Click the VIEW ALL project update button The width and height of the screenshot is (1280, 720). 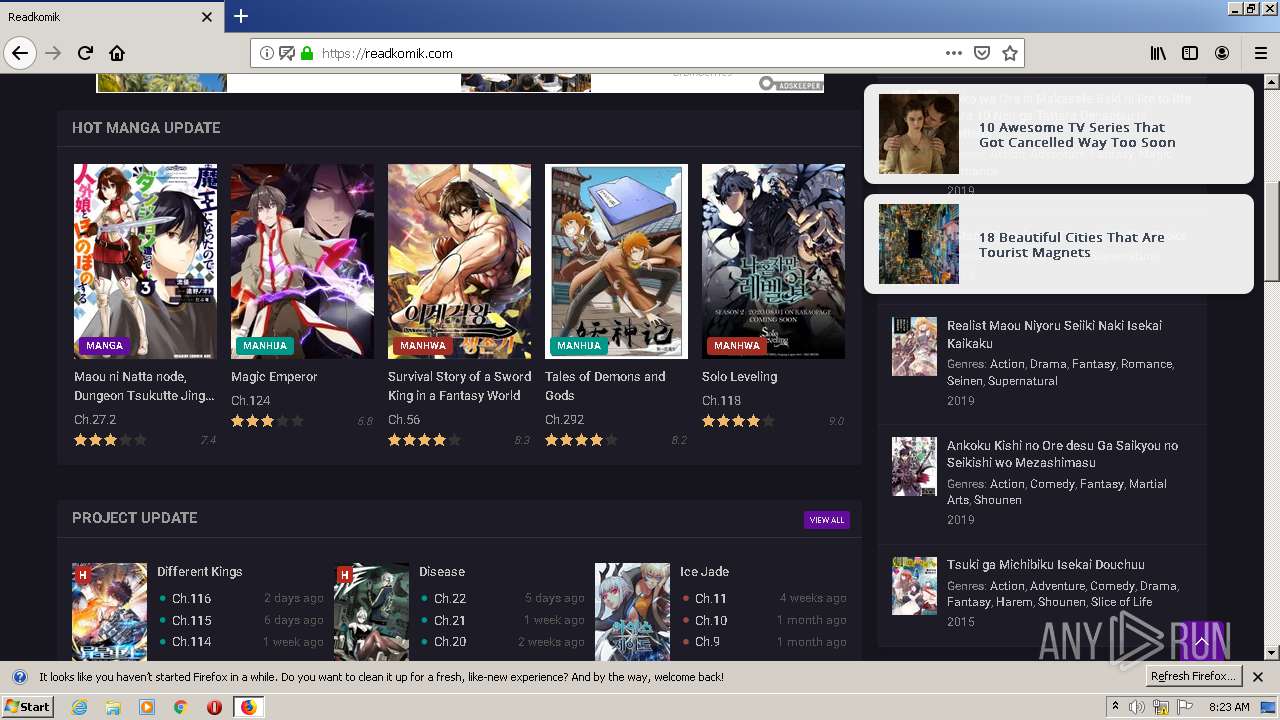click(827, 520)
